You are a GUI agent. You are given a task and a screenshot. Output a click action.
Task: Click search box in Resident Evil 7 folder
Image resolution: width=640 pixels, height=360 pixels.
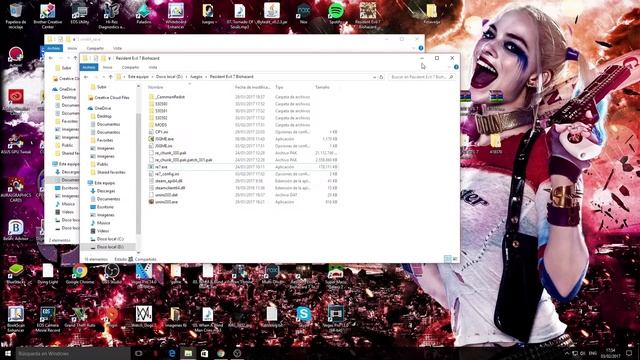tap(421, 77)
